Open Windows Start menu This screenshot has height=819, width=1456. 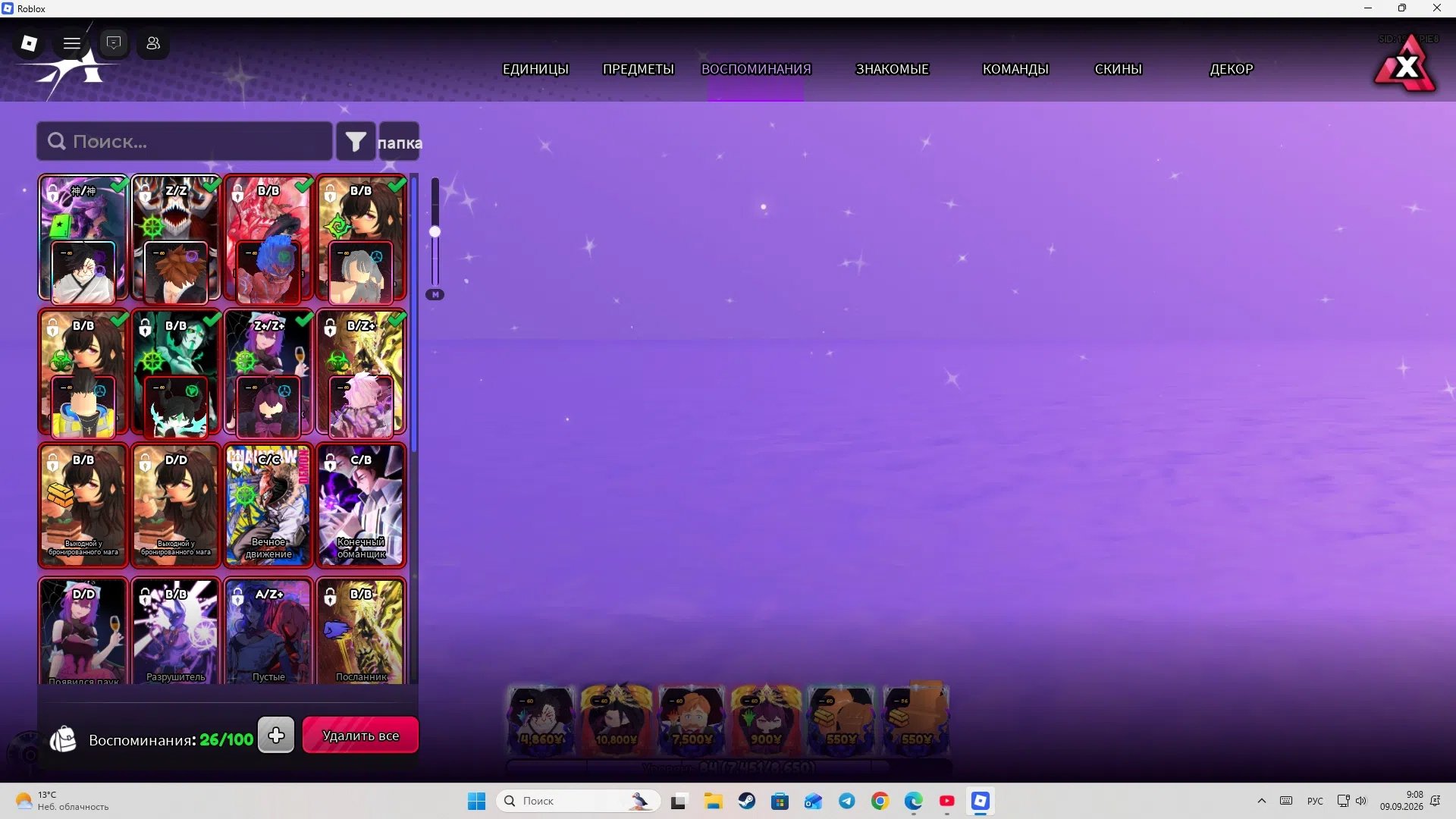point(476,801)
